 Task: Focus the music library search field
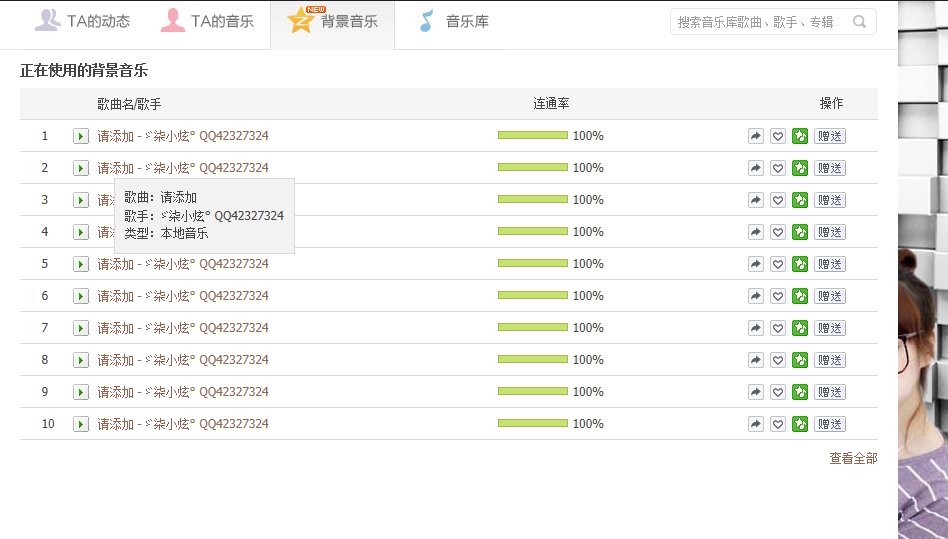(758, 22)
